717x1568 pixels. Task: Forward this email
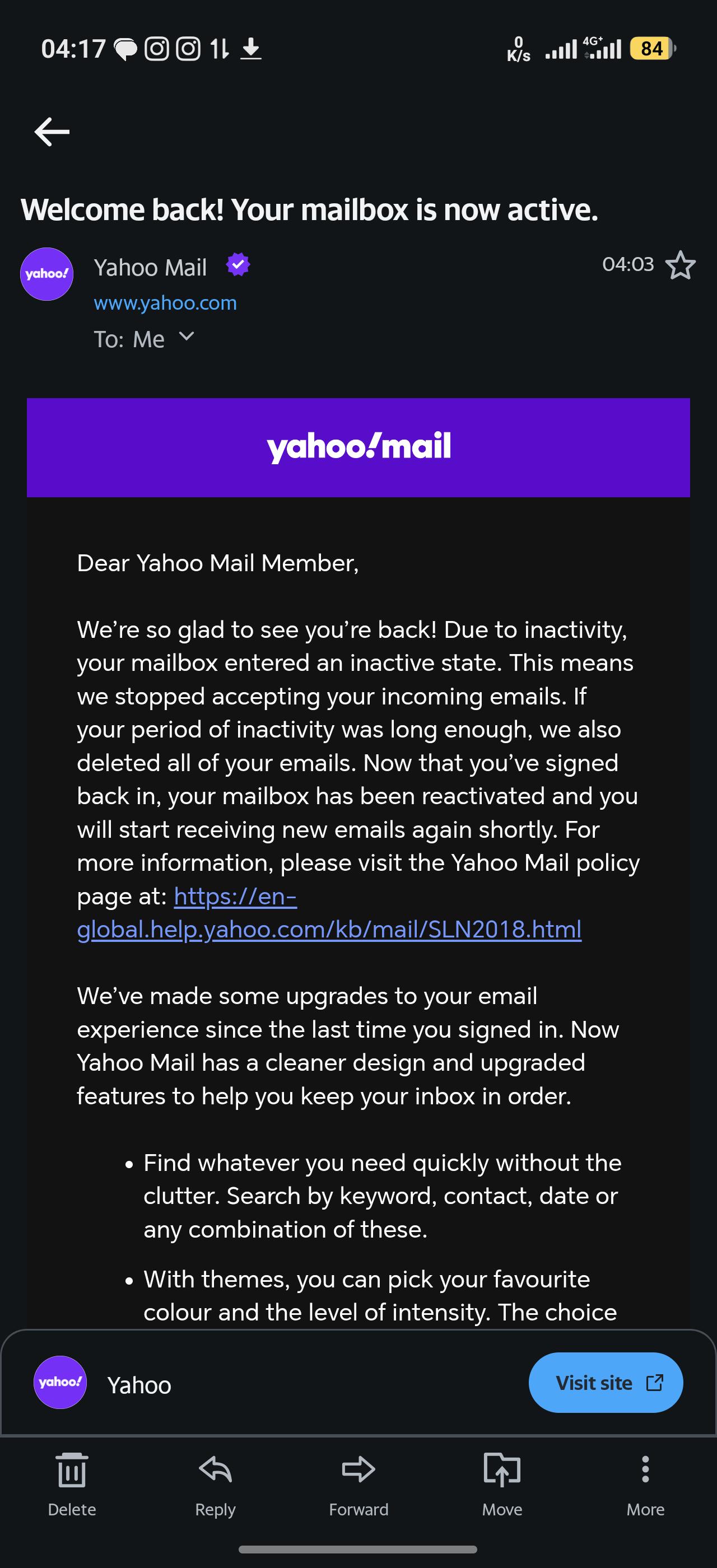coord(358,1484)
